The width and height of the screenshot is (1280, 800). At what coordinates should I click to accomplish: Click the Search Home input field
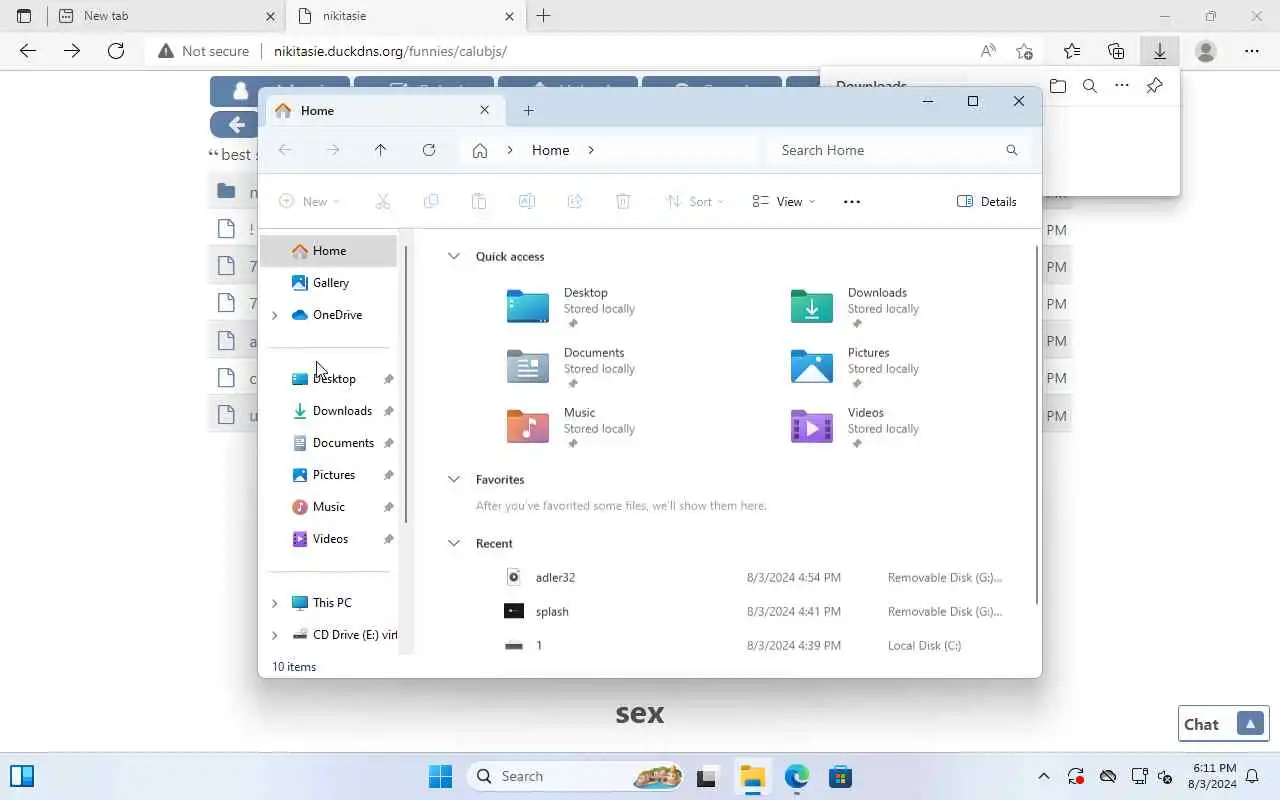tap(900, 150)
